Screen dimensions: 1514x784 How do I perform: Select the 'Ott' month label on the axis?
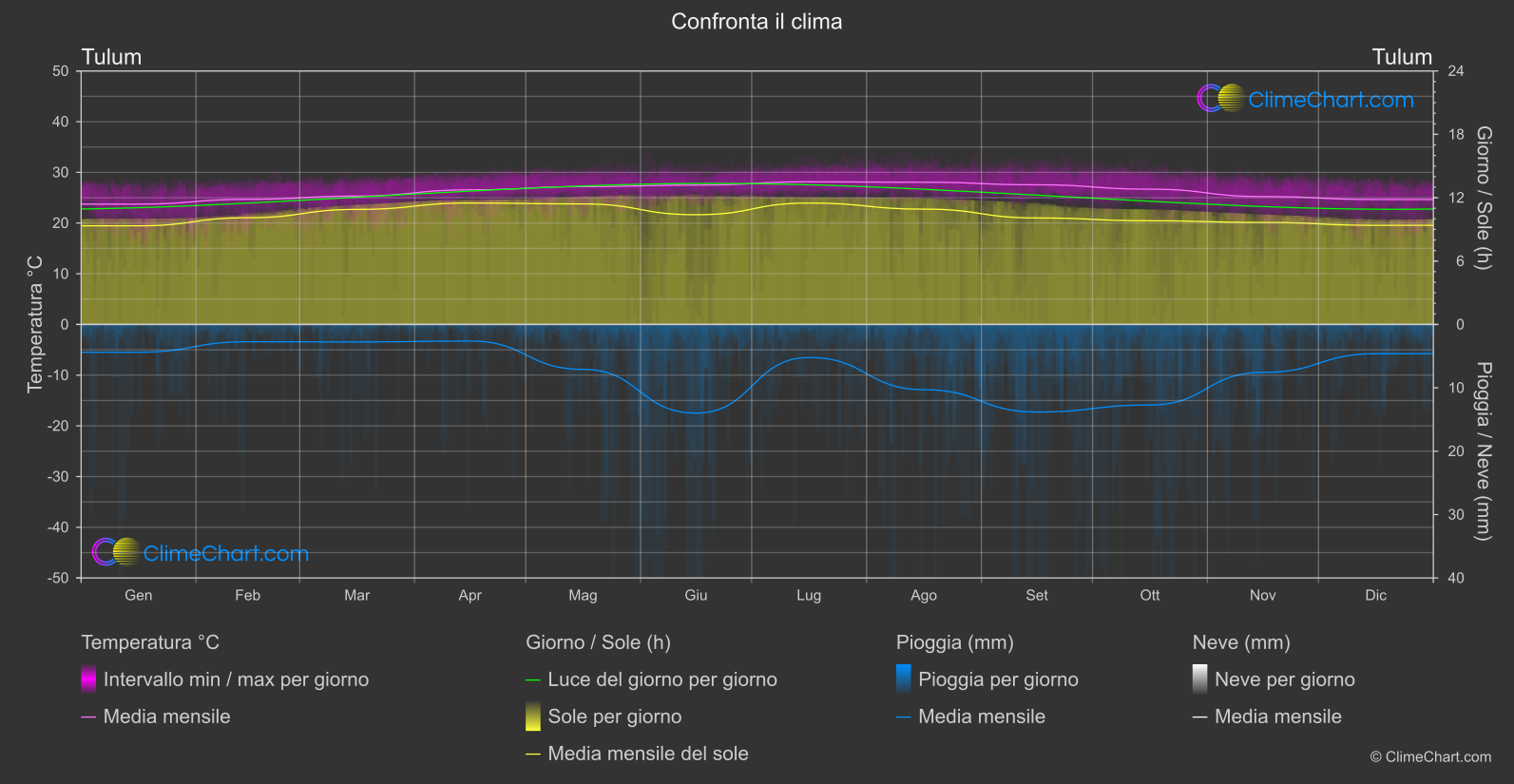pos(1149,595)
